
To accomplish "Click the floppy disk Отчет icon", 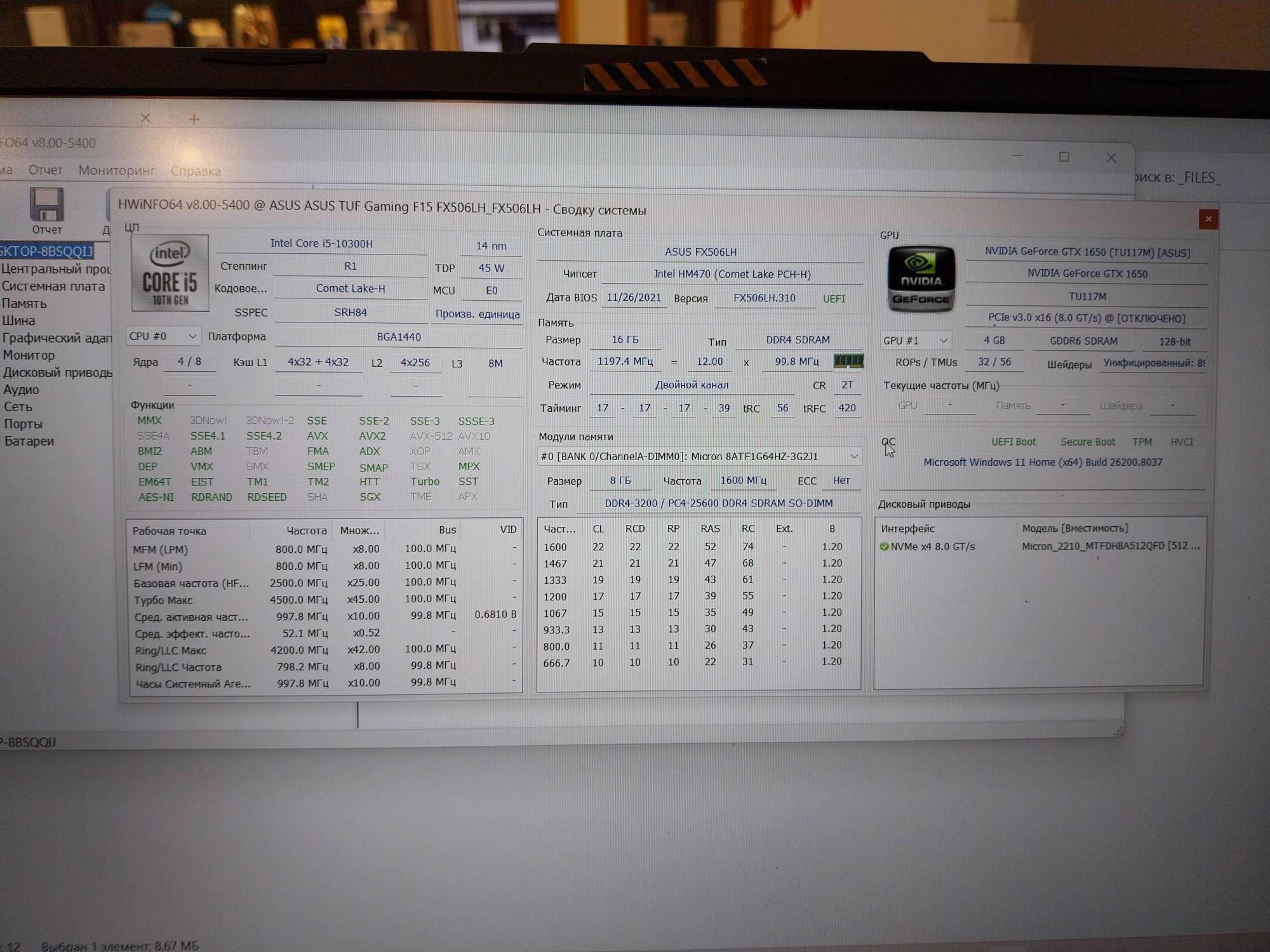I will pyautogui.click(x=47, y=205).
